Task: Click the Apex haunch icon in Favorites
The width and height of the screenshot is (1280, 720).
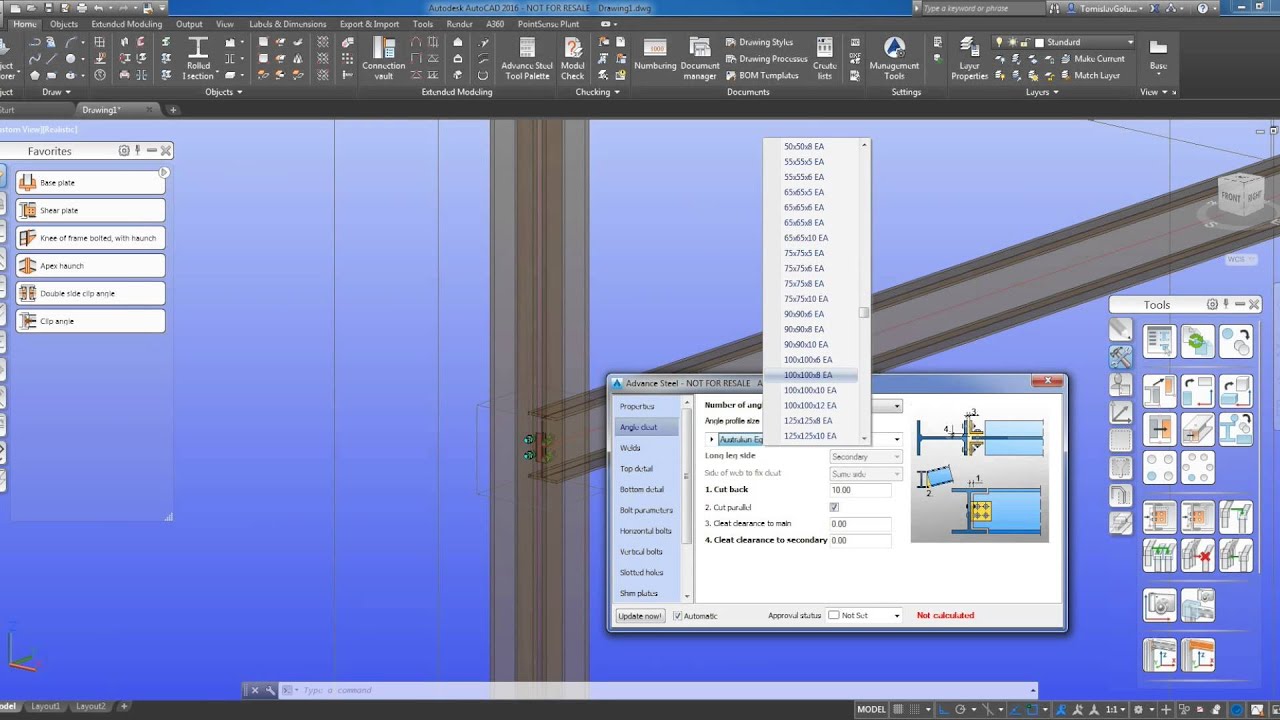Action: (27, 266)
